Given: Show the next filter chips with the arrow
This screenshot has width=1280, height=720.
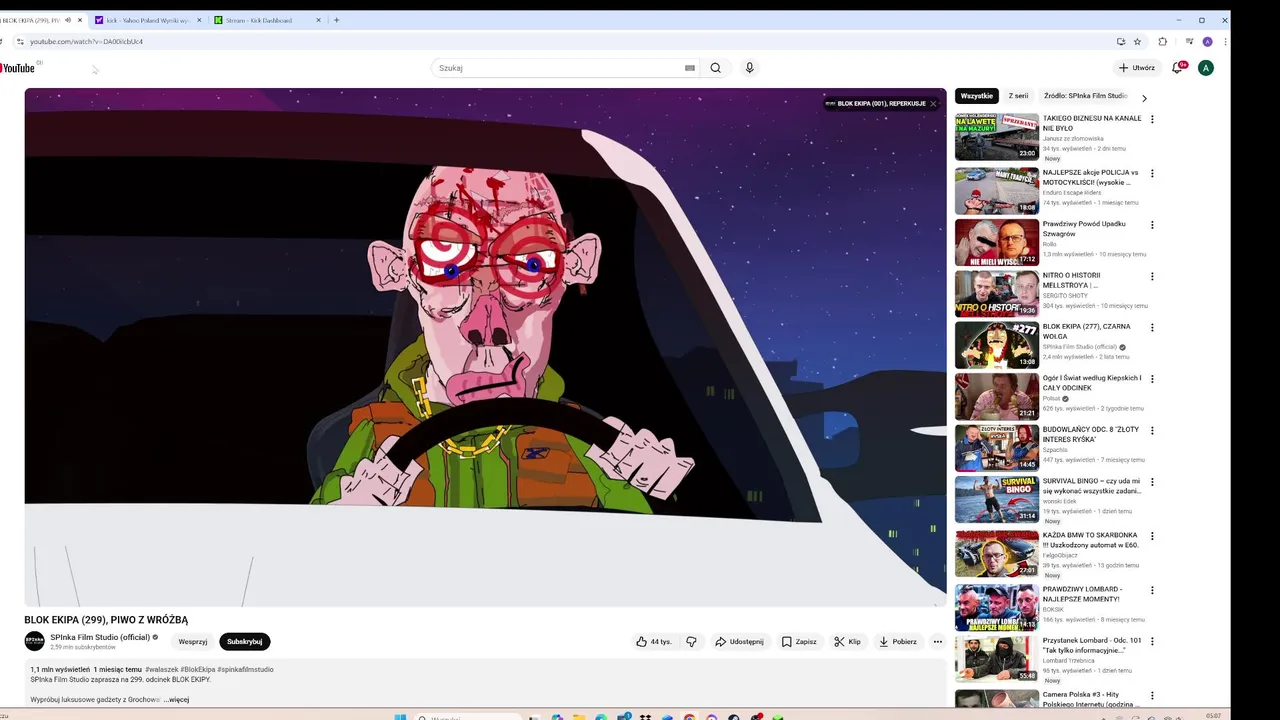Looking at the screenshot, I should 1144,98.
